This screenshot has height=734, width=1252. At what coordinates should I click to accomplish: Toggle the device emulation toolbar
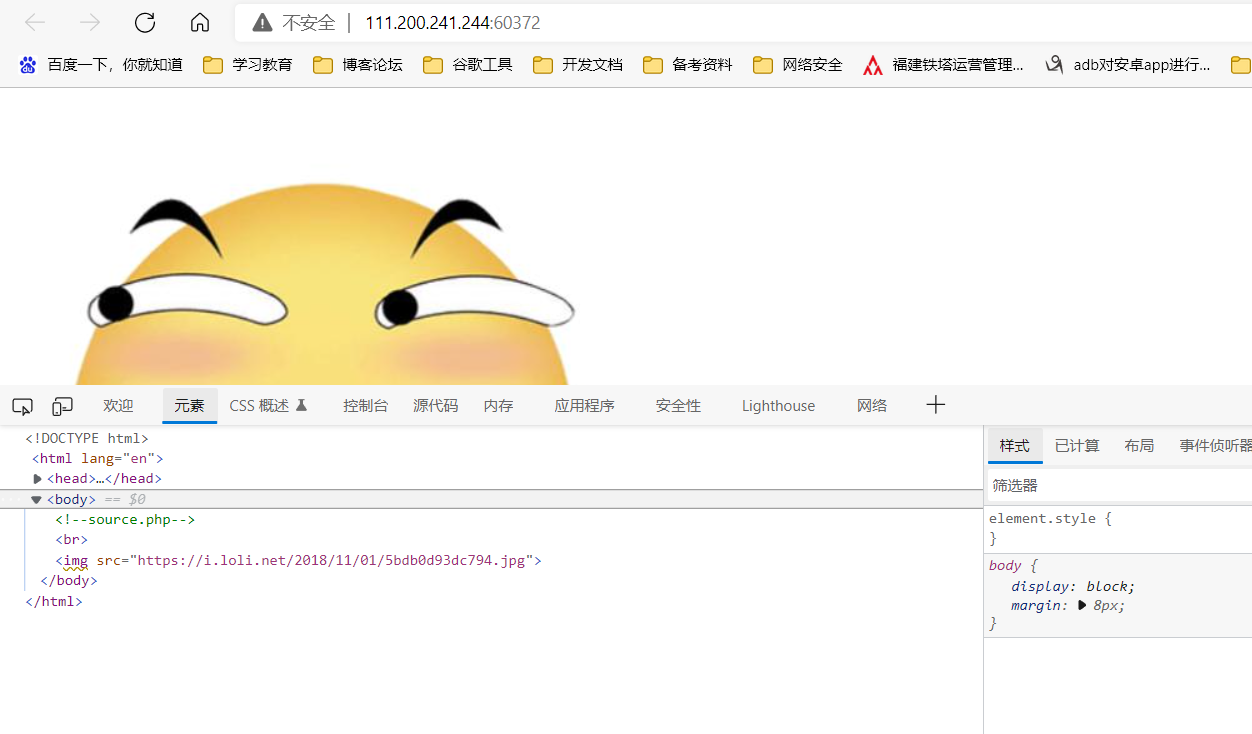(62, 405)
